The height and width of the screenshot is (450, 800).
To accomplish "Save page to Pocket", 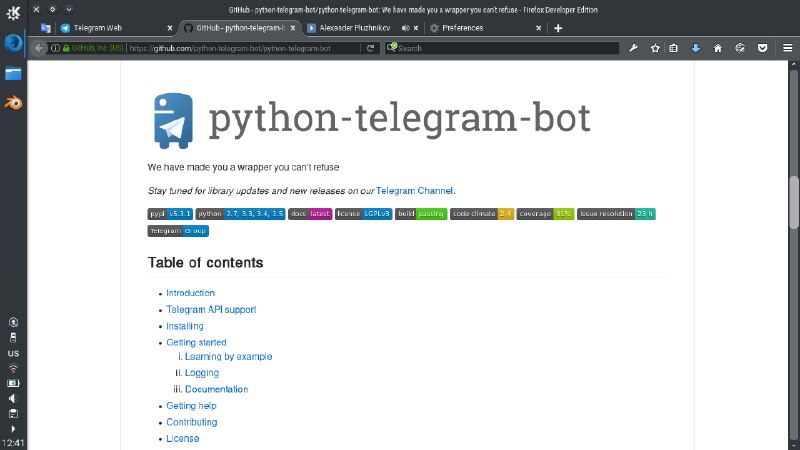I will pyautogui.click(x=762, y=48).
